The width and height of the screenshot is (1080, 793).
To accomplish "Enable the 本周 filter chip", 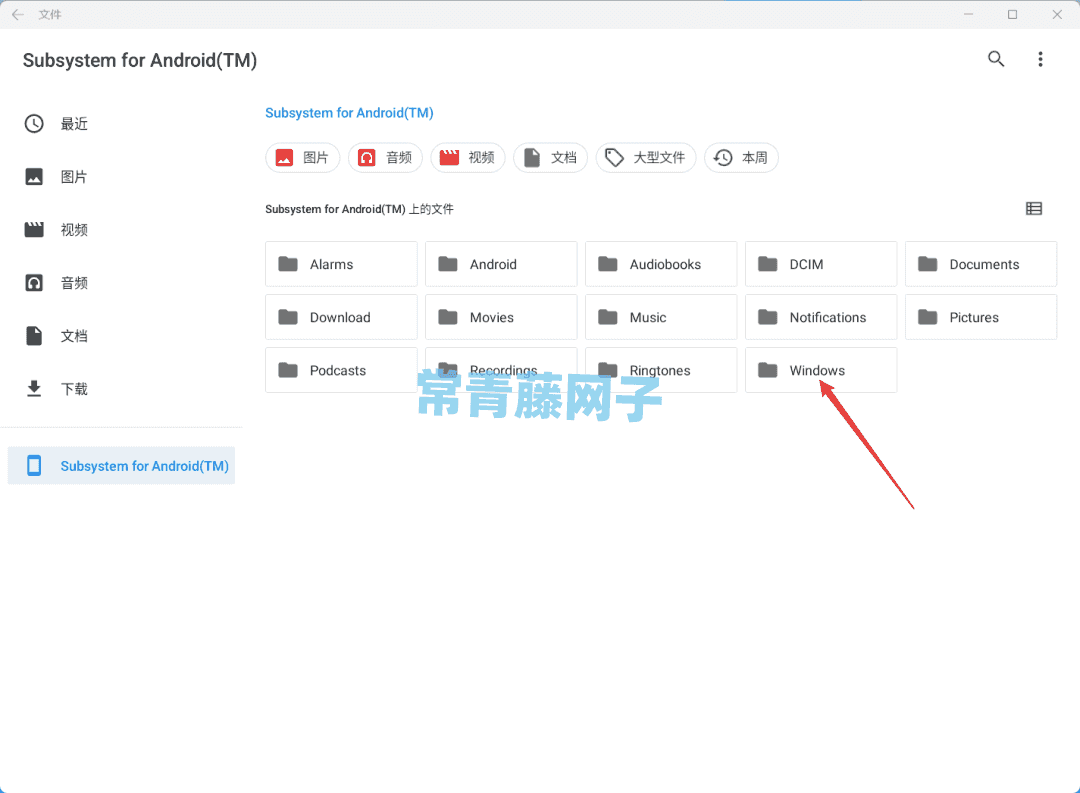I will coord(741,158).
